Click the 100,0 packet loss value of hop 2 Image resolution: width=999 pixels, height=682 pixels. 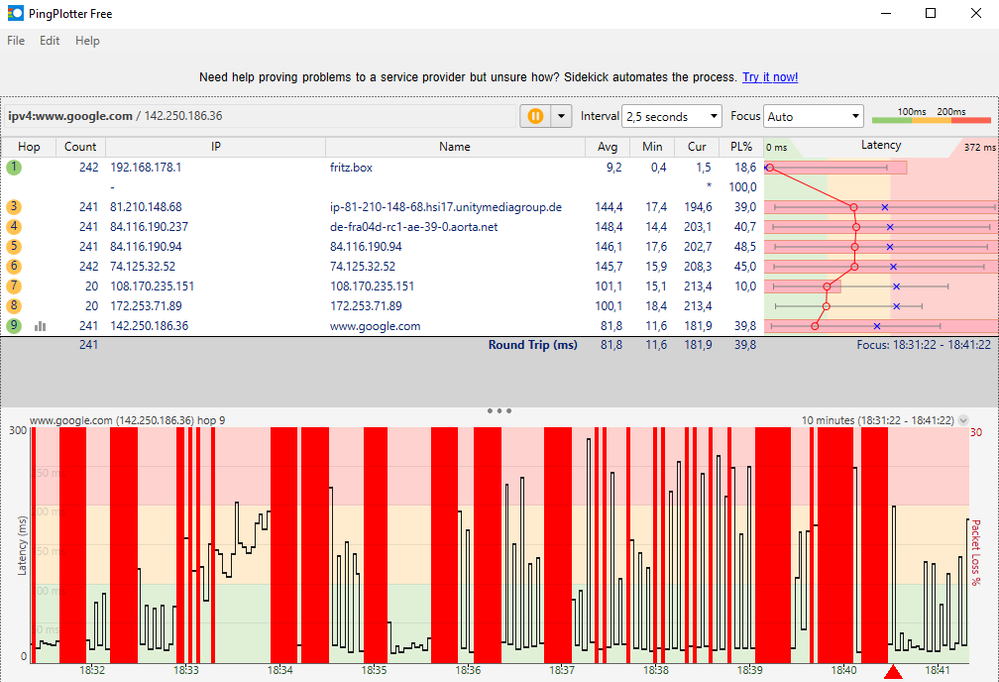743,187
